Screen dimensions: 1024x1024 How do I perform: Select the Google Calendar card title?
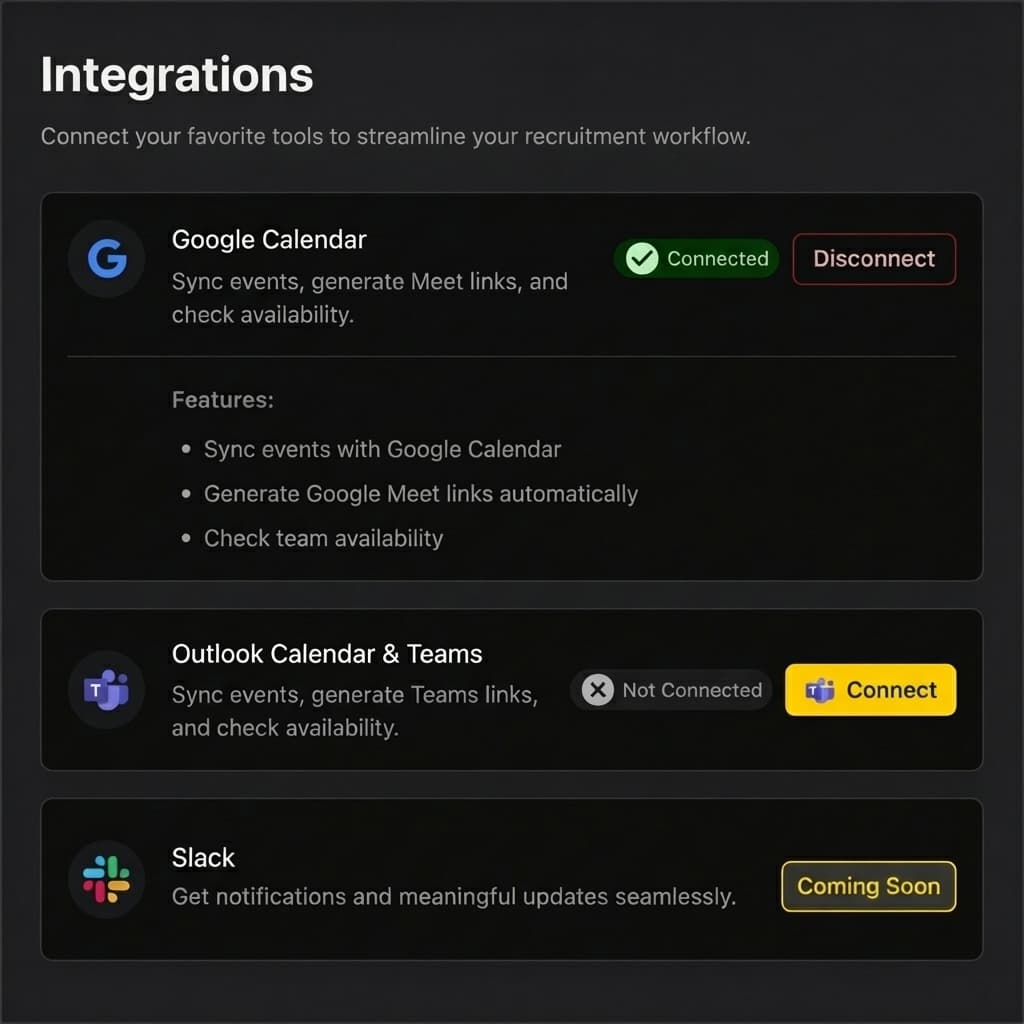pos(269,239)
